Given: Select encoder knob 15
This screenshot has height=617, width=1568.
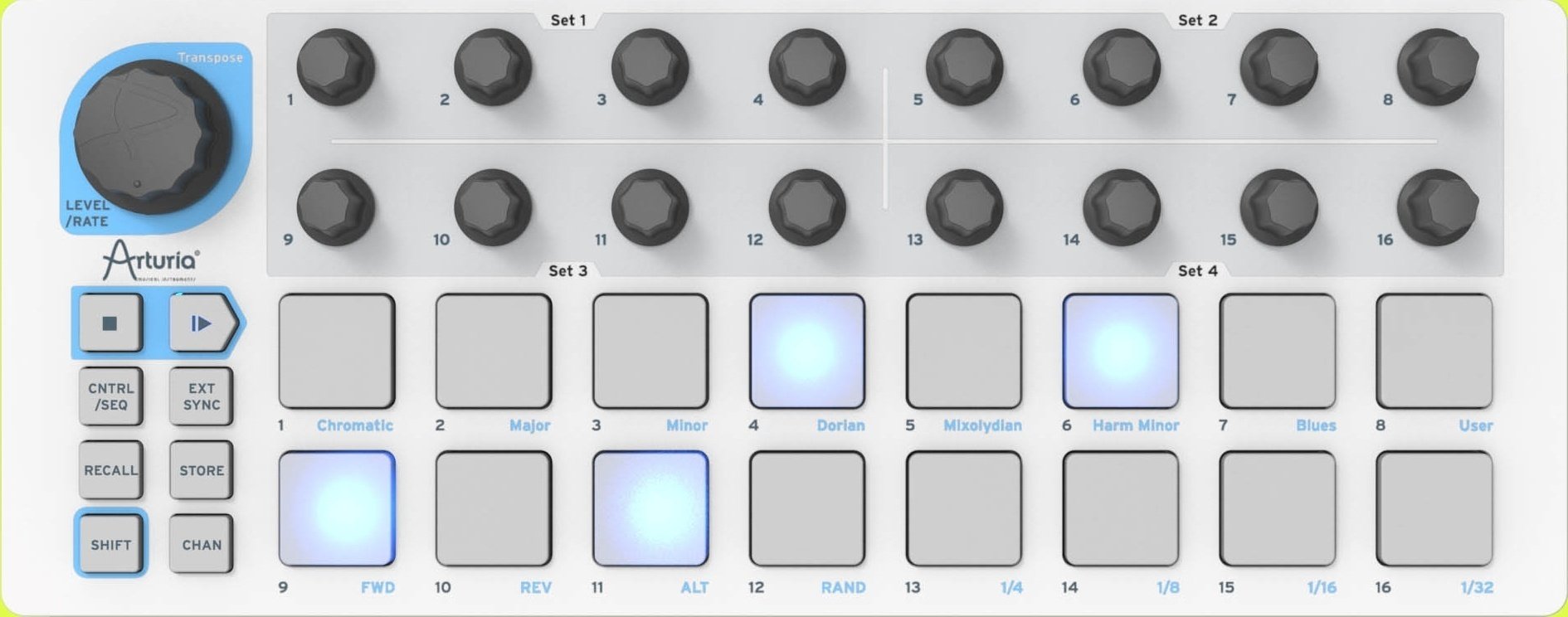Looking at the screenshot, I should (x=1278, y=207).
